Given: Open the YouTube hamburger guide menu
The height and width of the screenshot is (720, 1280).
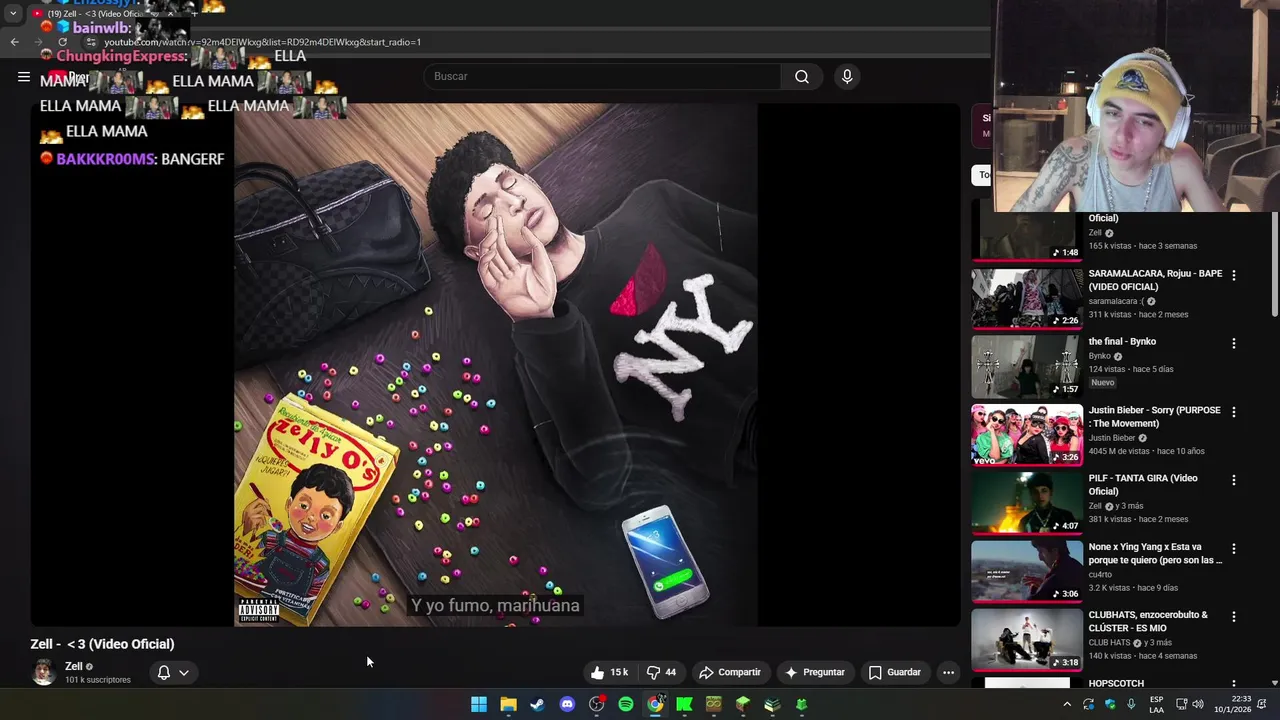Looking at the screenshot, I should click(x=24, y=77).
